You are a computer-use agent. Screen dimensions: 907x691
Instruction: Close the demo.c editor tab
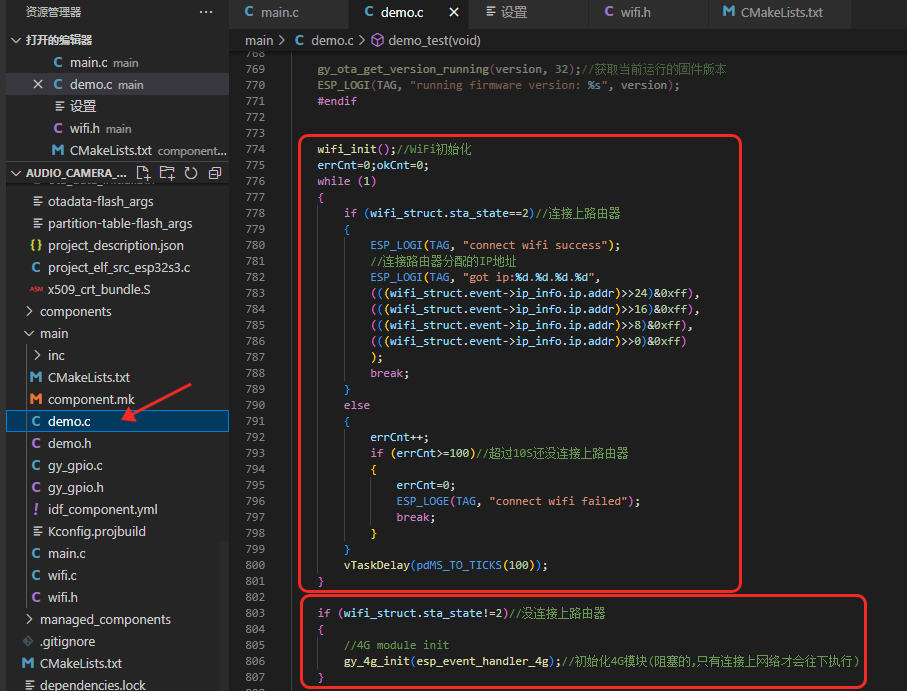click(454, 12)
